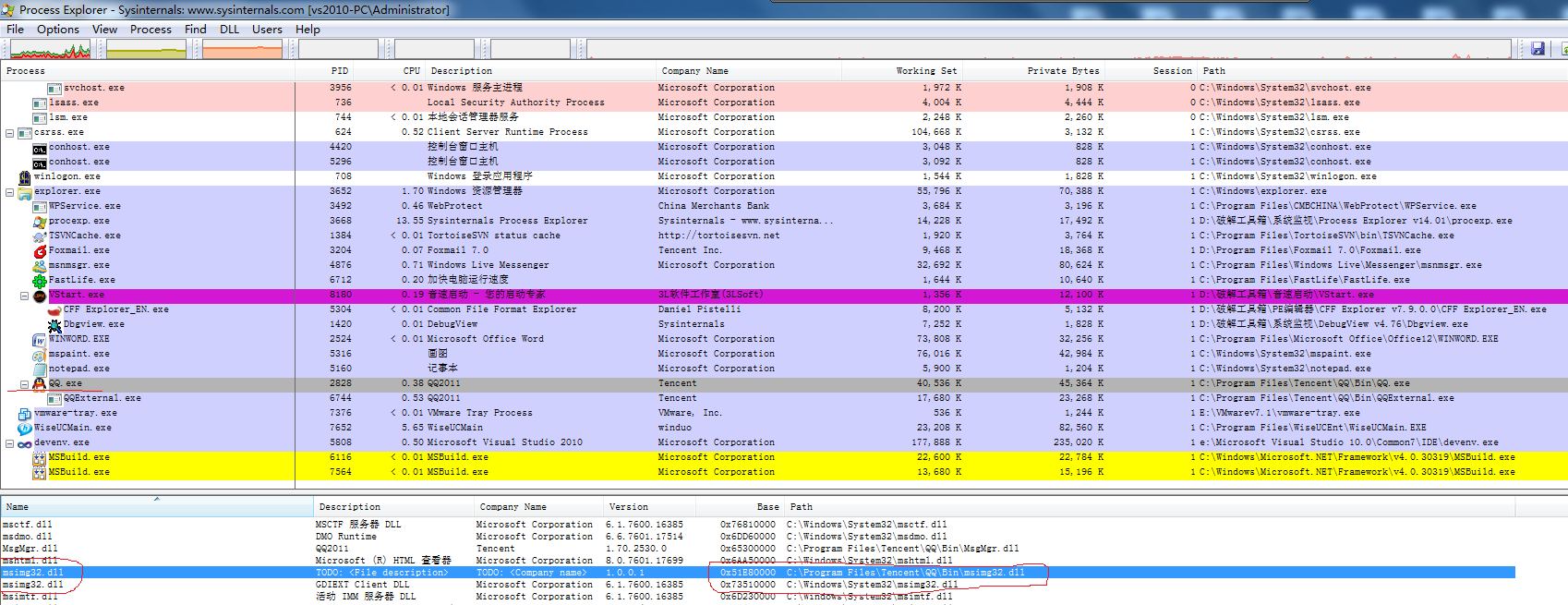Image resolution: width=1568 pixels, height=605 pixels.
Task: Click the China Merchants Bank company cell
Action: point(714,207)
